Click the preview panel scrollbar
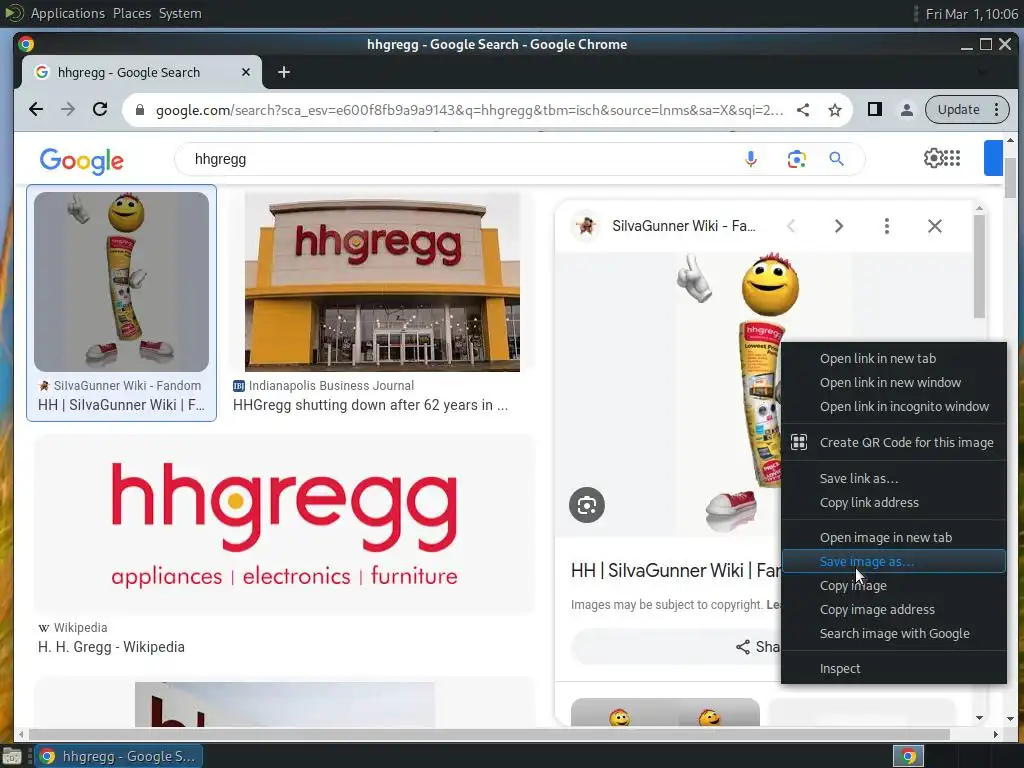Image resolution: width=1024 pixels, height=768 pixels. (x=979, y=266)
